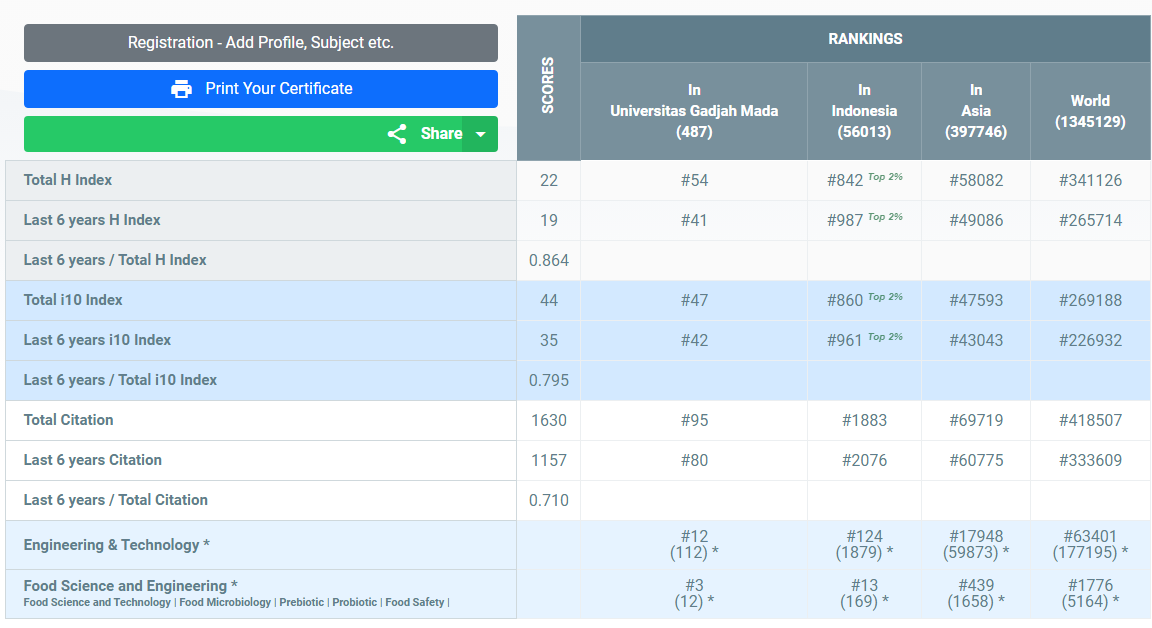Select Food Science university rank #3 (12)
Screen dimensions: 1152x628
pyautogui.click(x=694, y=593)
